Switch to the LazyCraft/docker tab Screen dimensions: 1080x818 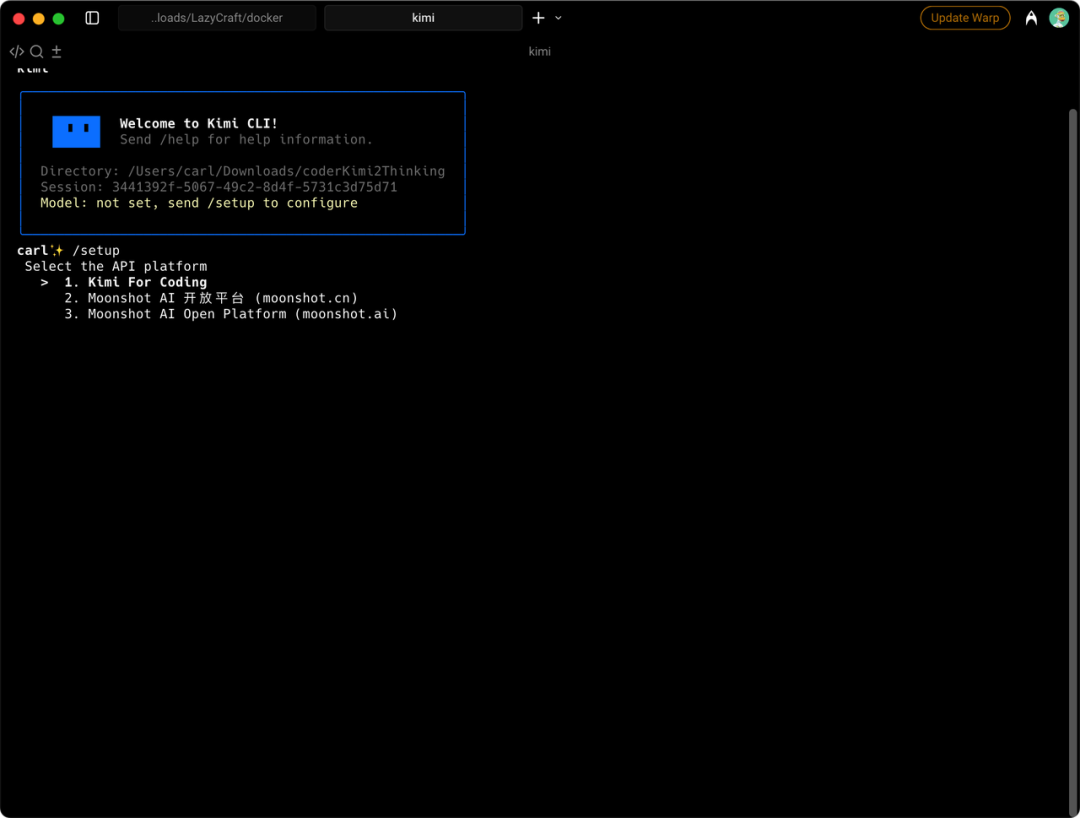point(217,18)
